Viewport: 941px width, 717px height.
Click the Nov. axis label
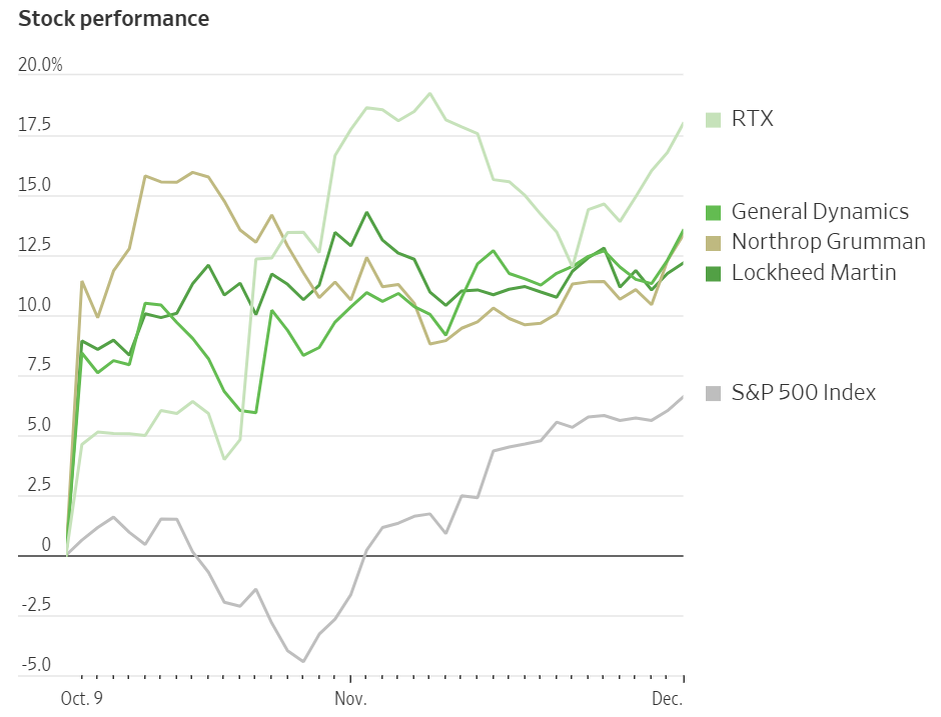point(350,698)
